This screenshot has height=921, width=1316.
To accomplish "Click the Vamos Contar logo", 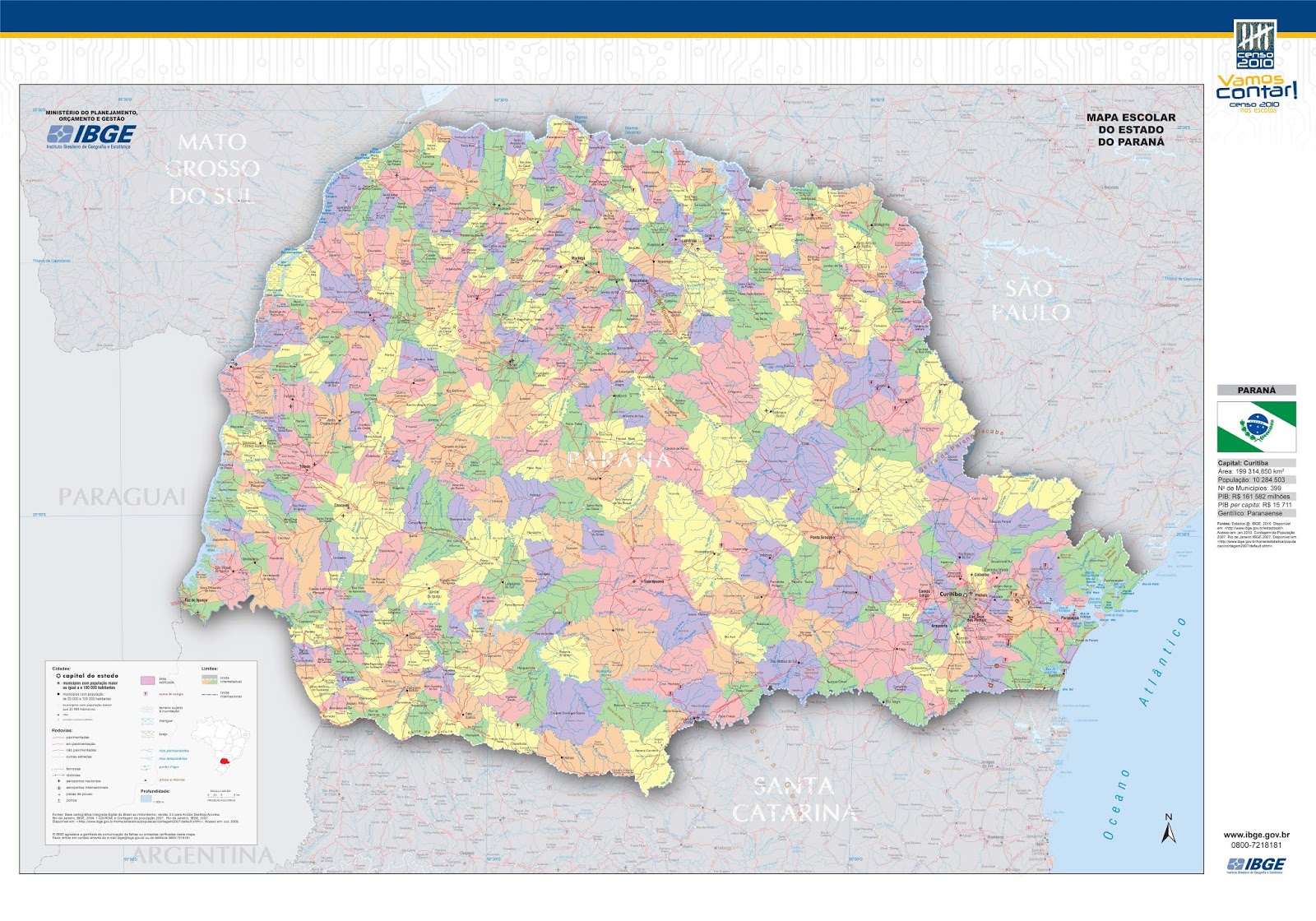I will click(1257, 94).
